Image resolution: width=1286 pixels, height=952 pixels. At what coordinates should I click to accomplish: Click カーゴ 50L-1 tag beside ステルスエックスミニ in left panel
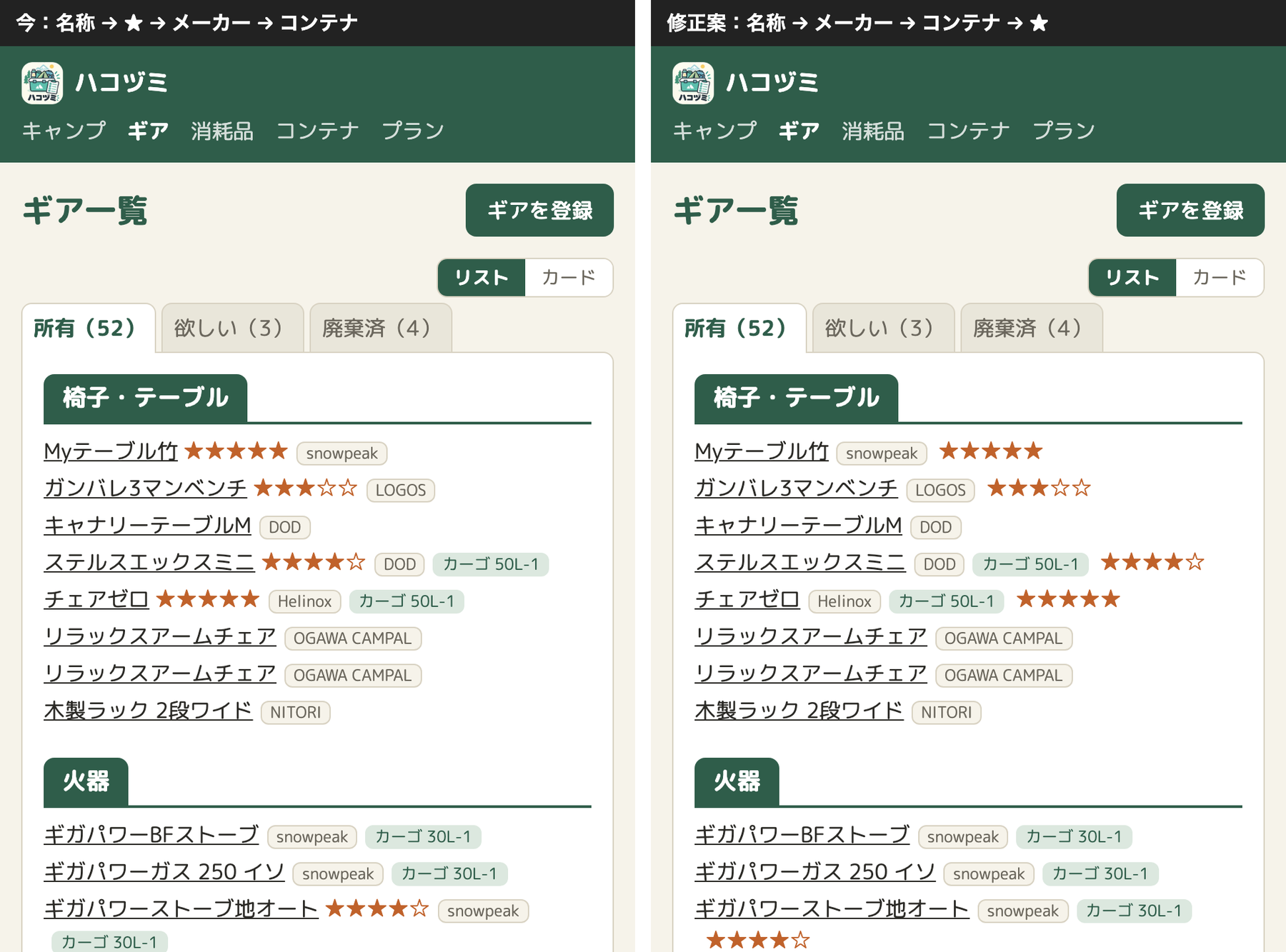[x=491, y=564]
